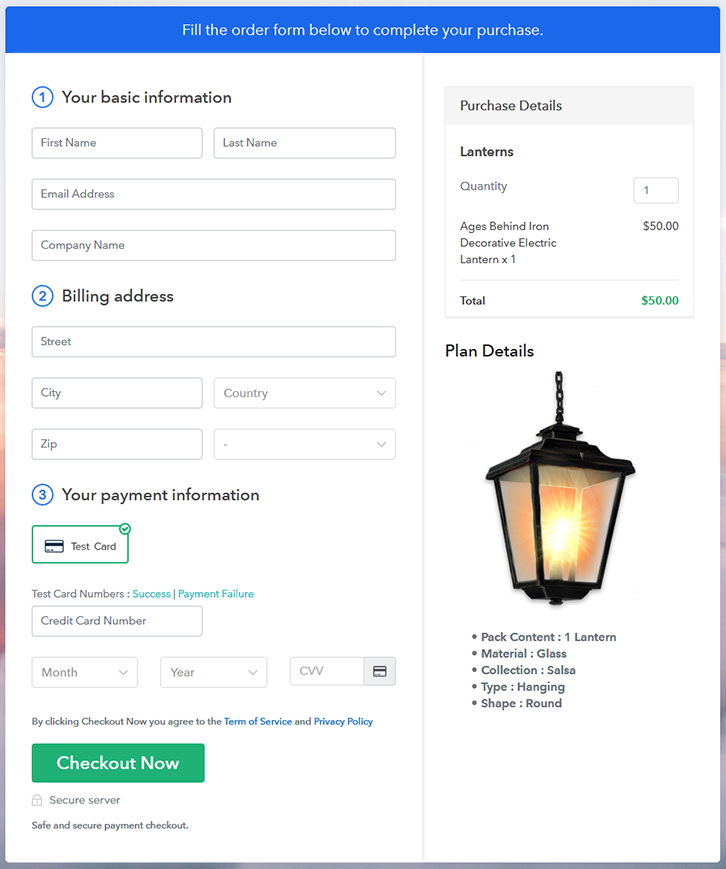Image resolution: width=726 pixels, height=869 pixels.
Task: Click the Secure server lock icon
Action: tap(37, 800)
